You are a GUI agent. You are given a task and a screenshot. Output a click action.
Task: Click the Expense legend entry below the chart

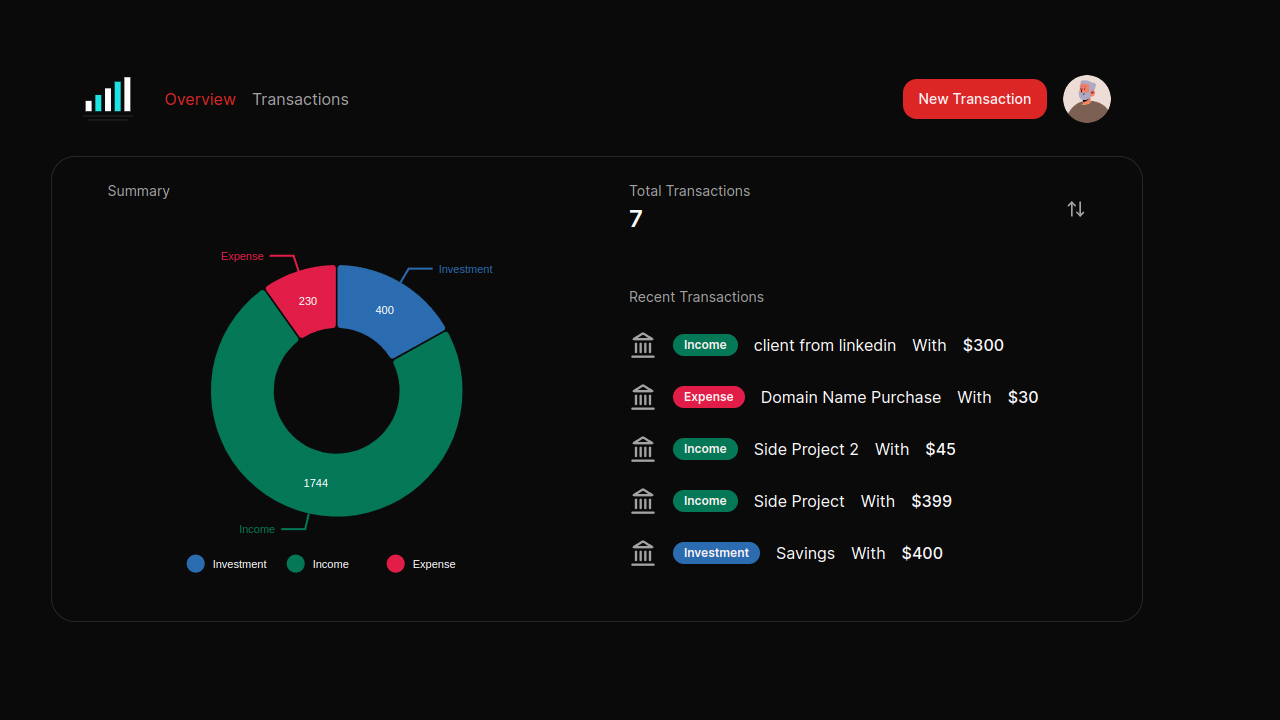click(419, 564)
